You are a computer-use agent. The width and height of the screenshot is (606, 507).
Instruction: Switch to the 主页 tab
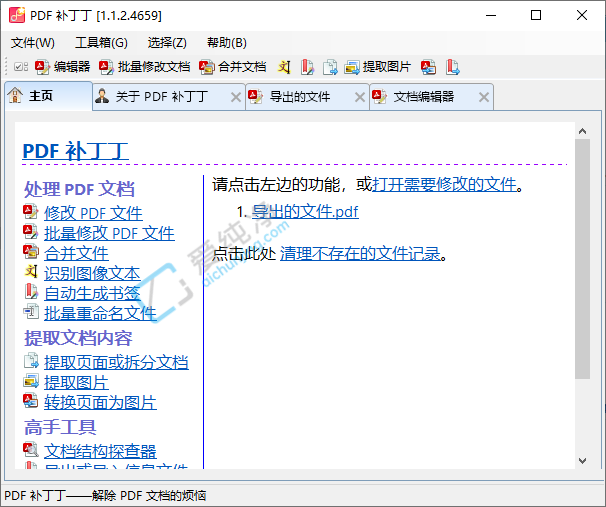49,96
